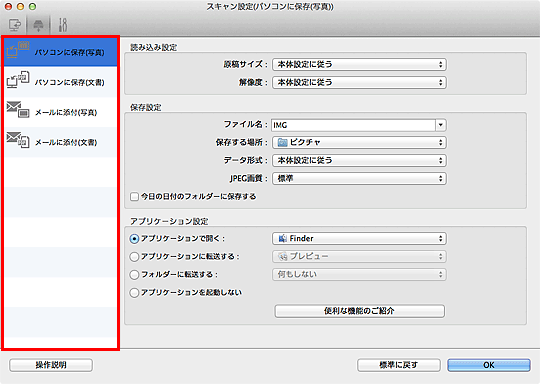Select the メールに添付(写真) list item

click(61, 112)
